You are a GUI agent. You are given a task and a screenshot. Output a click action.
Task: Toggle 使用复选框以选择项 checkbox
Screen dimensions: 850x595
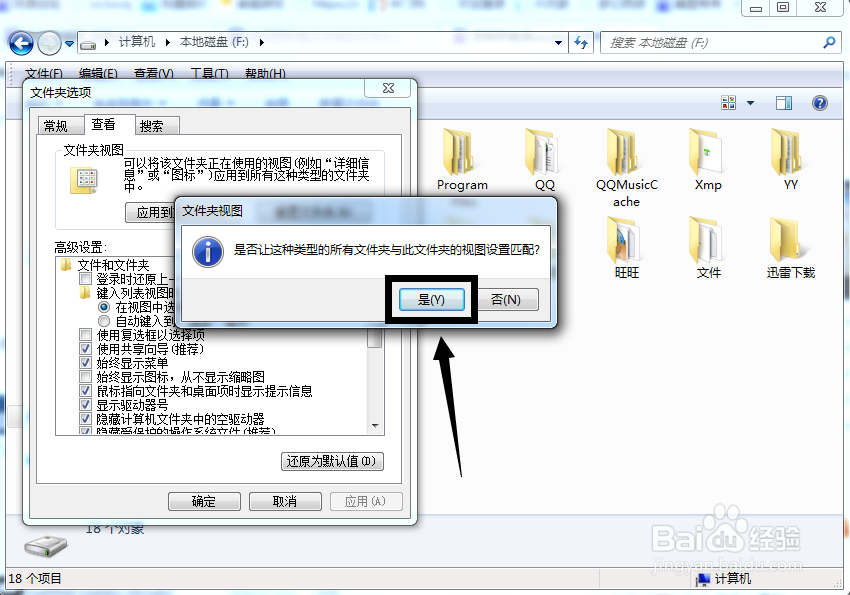(x=85, y=334)
